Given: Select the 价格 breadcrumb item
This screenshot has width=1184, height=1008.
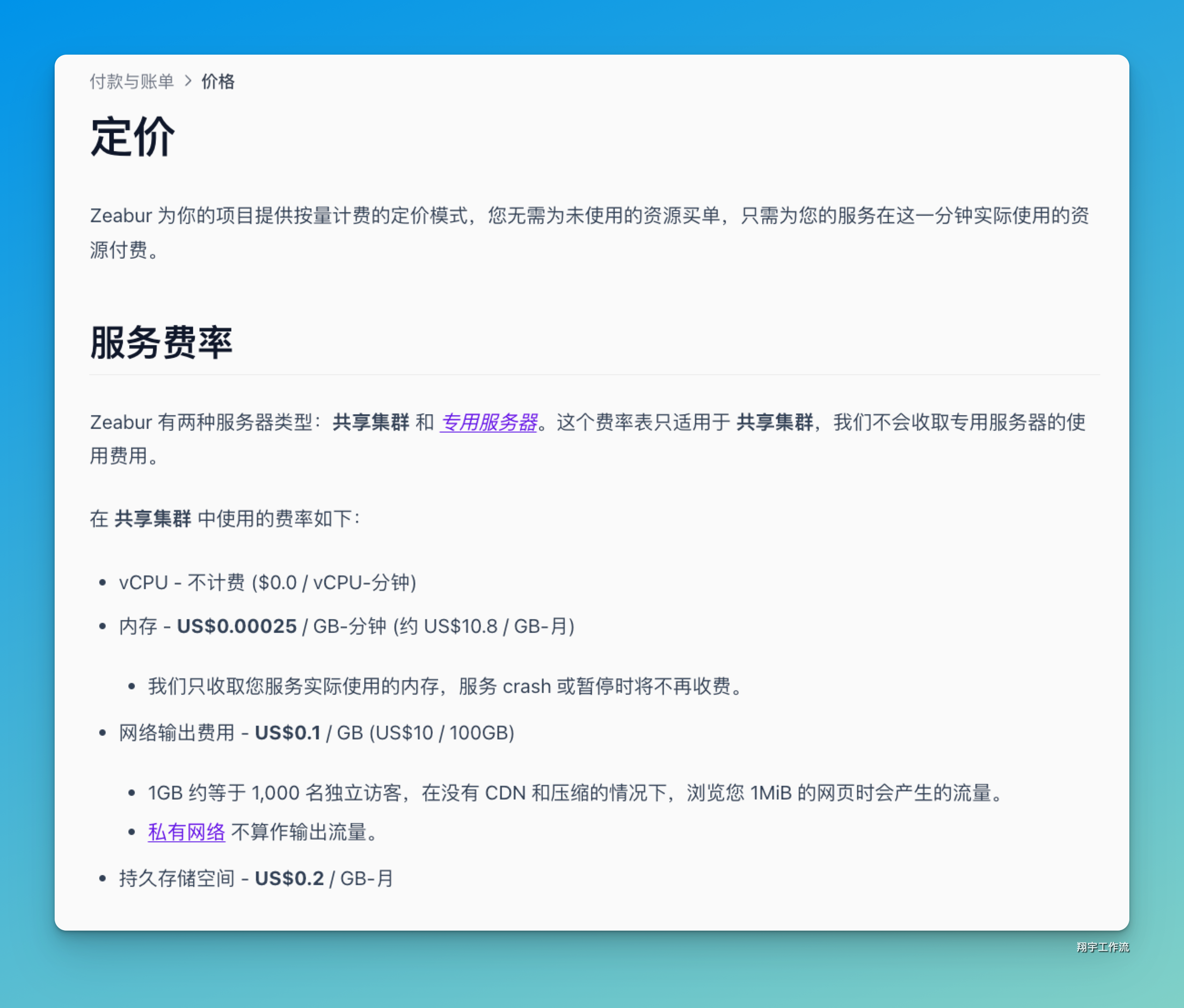Looking at the screenshot, I should tap(218, 81).
